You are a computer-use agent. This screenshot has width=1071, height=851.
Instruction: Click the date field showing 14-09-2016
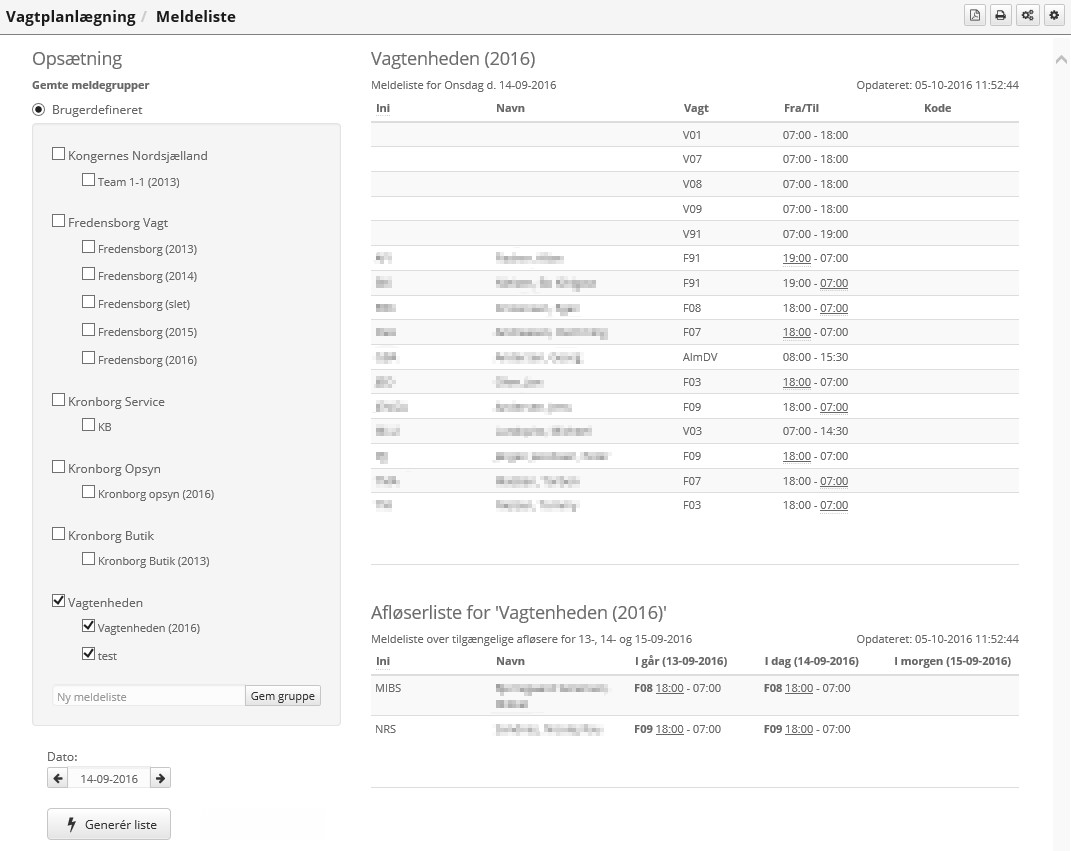110,778
